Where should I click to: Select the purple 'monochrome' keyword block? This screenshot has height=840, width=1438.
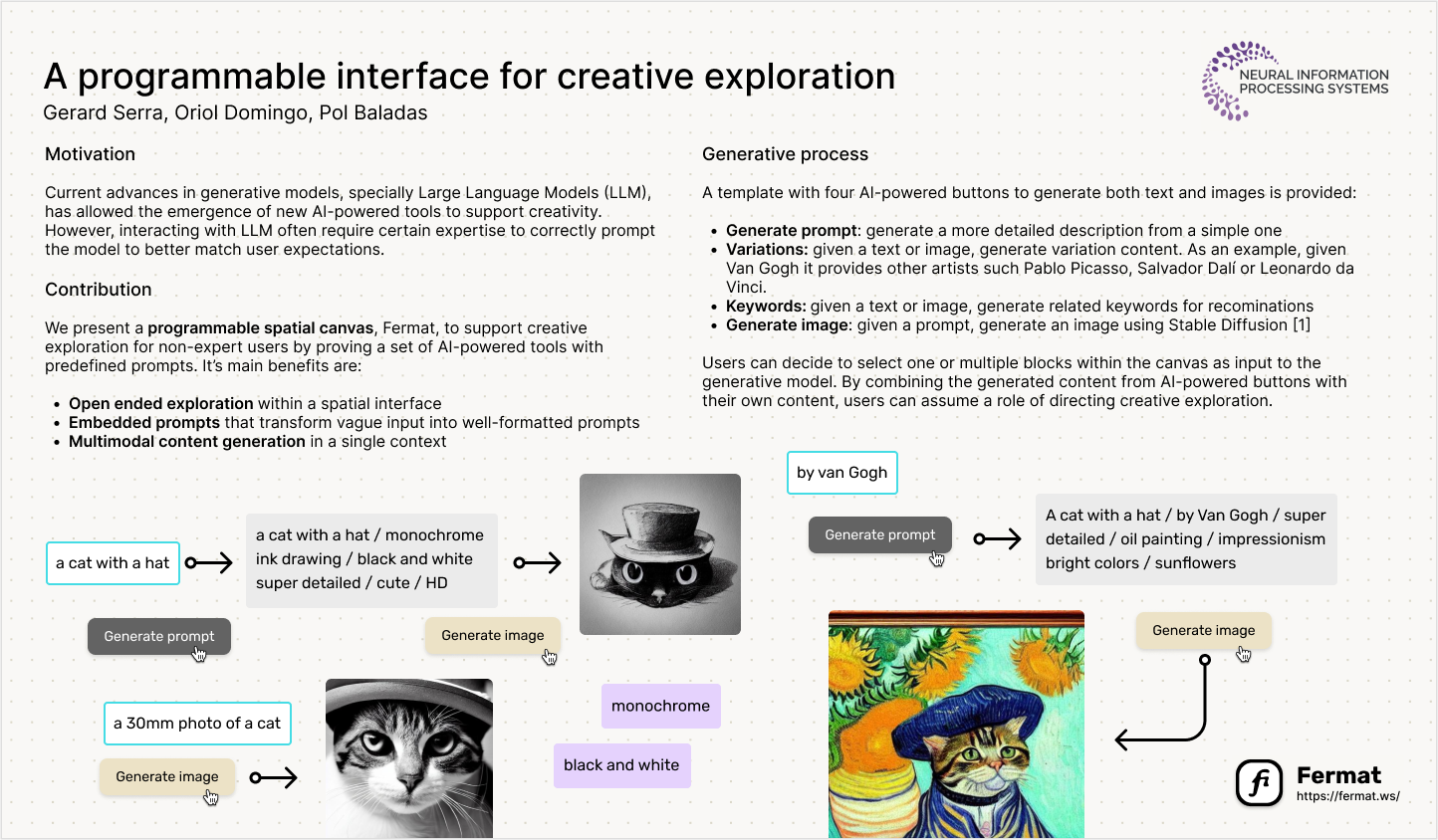click(x=660, y=706)
